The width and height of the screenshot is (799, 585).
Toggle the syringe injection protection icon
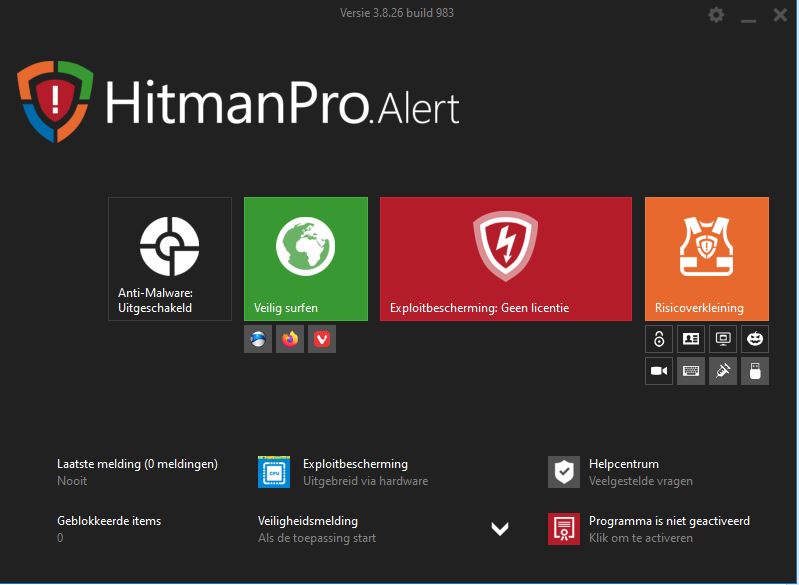pos(723,371)
